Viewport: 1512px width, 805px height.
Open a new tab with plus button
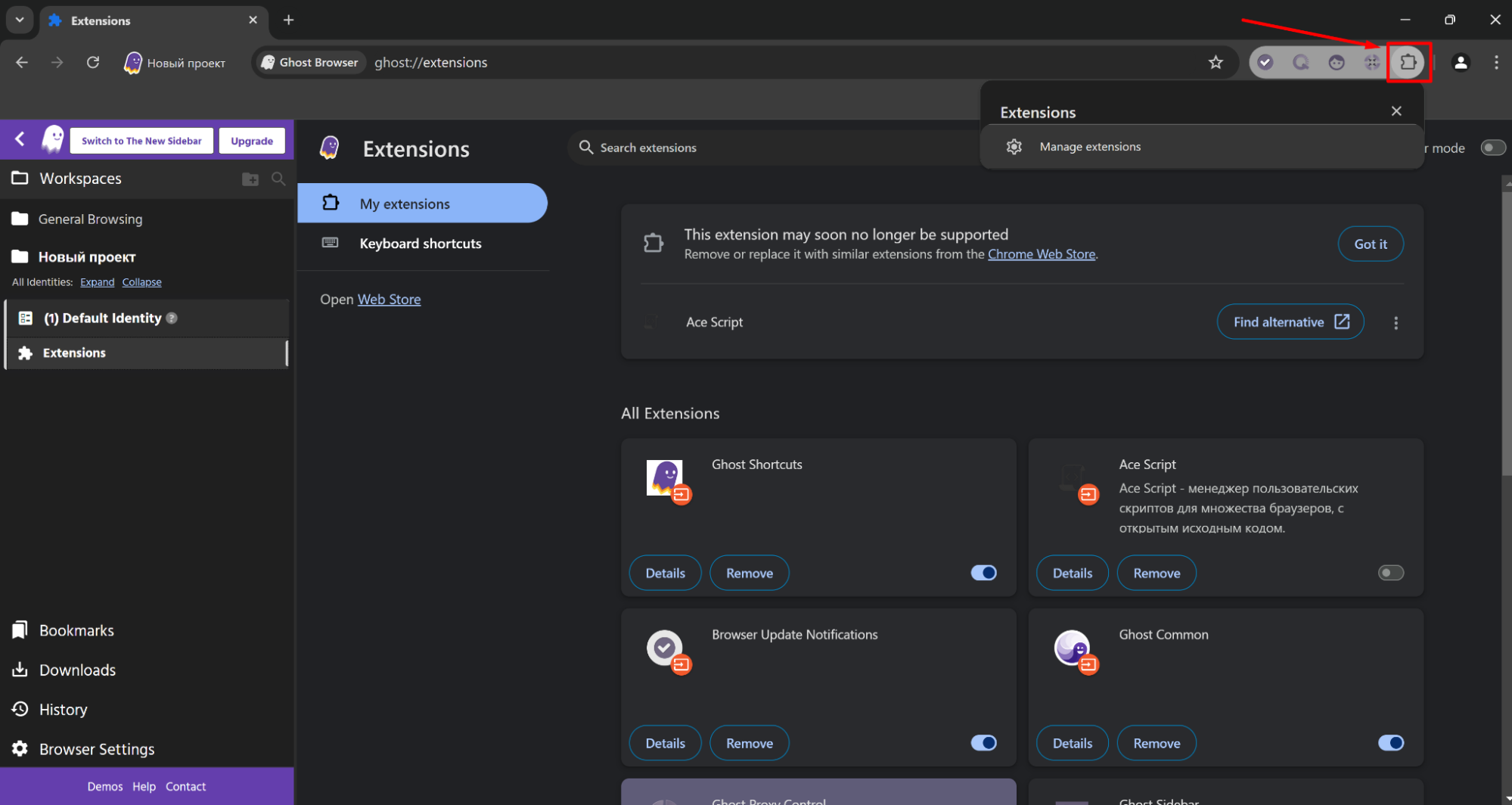click(288, 20)
